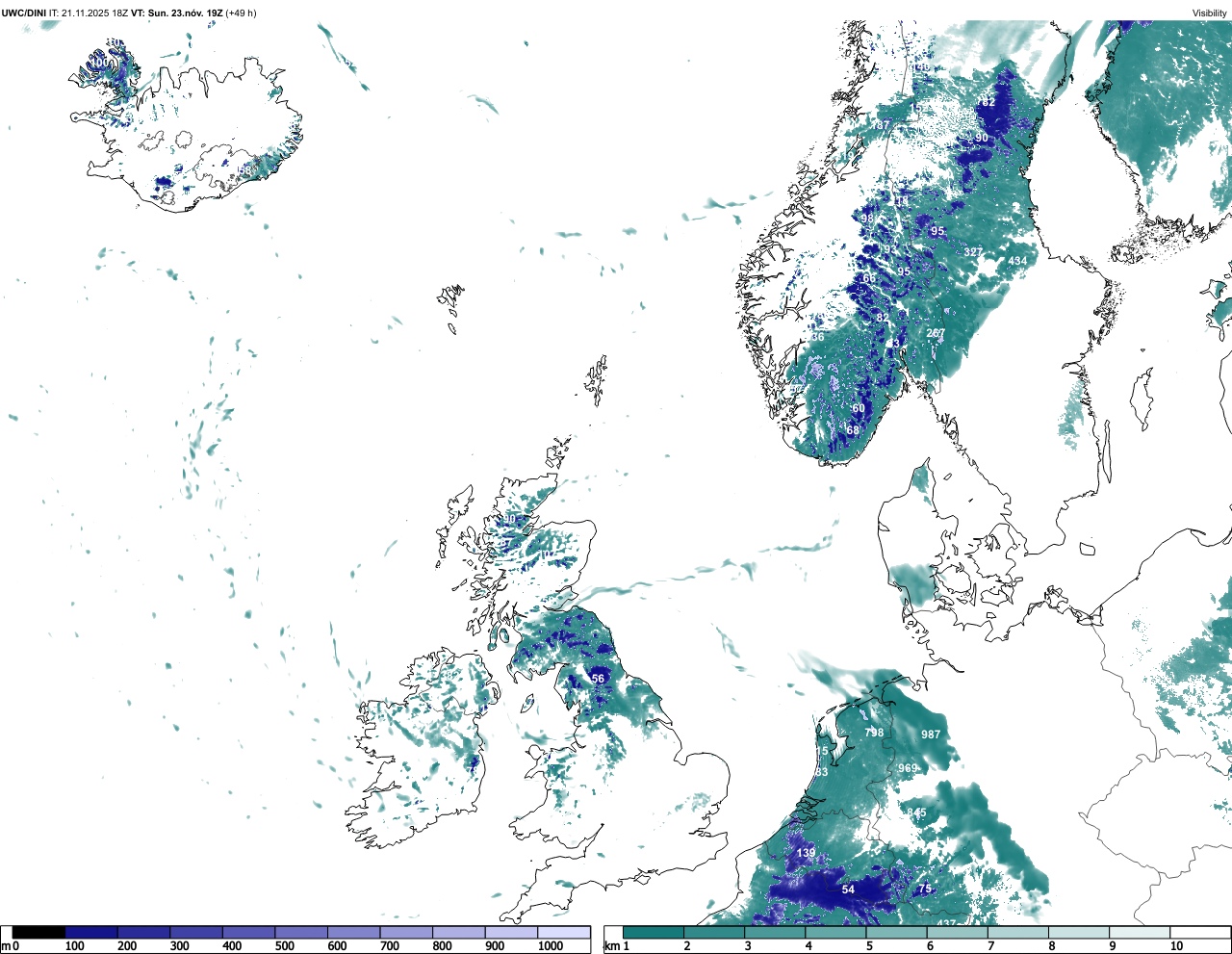Click the valid time 'Sun. 23.nóv. 19Z'
The image size is (1232, 954).
(185, 13)
